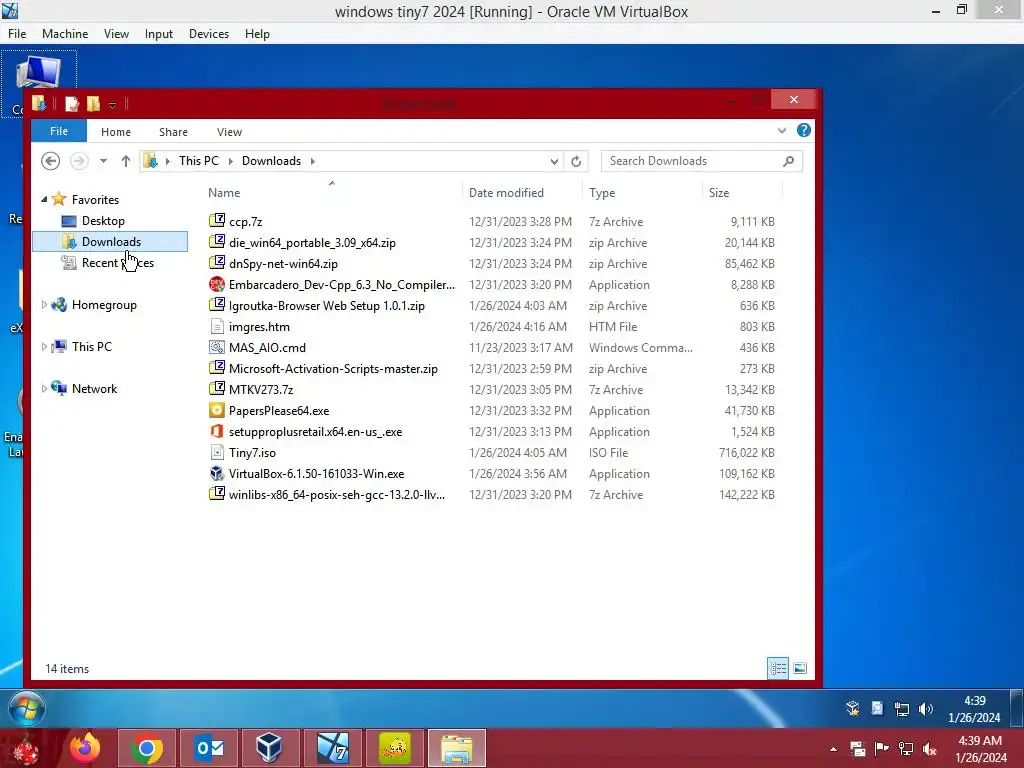Open VirtualBox Devices menu

tap(208, 34)
